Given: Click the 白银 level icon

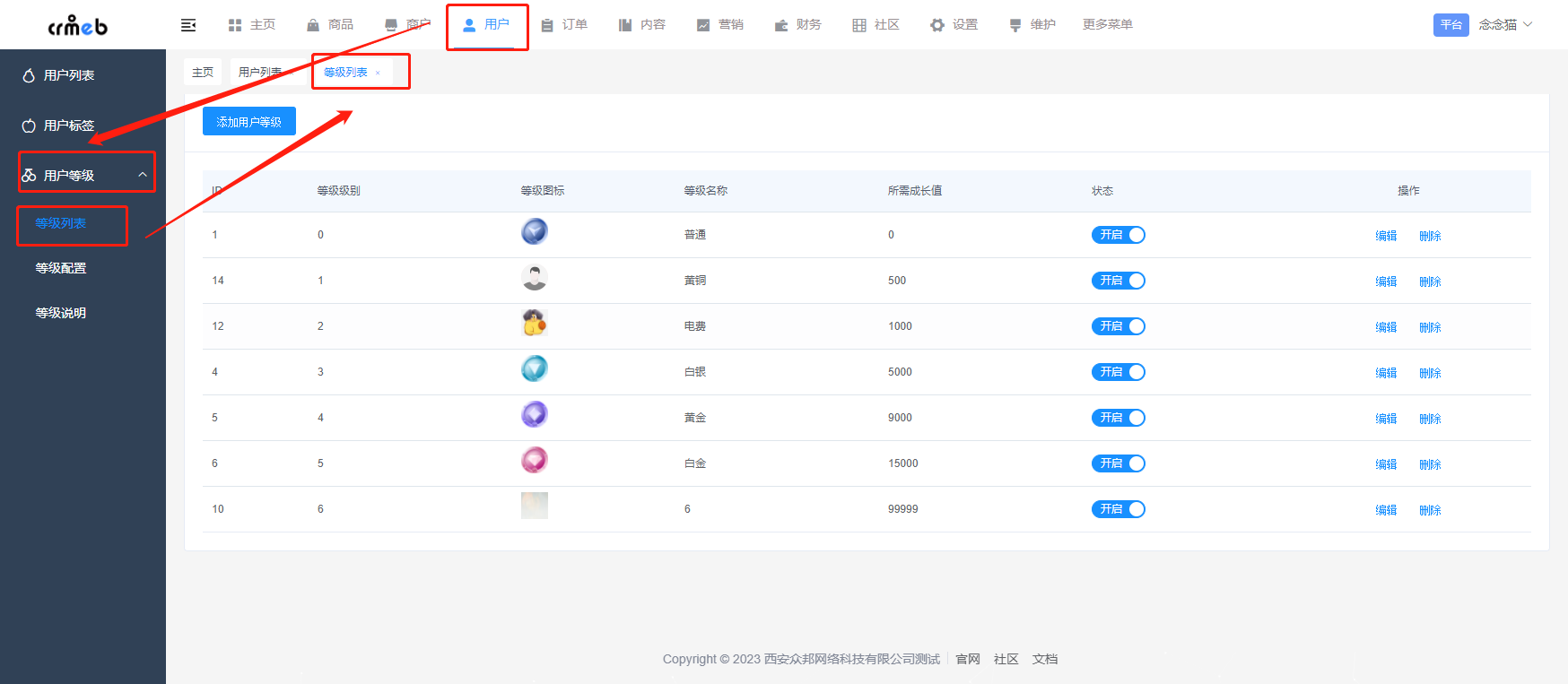Looking at the screenshot, I should pos(535,368).
